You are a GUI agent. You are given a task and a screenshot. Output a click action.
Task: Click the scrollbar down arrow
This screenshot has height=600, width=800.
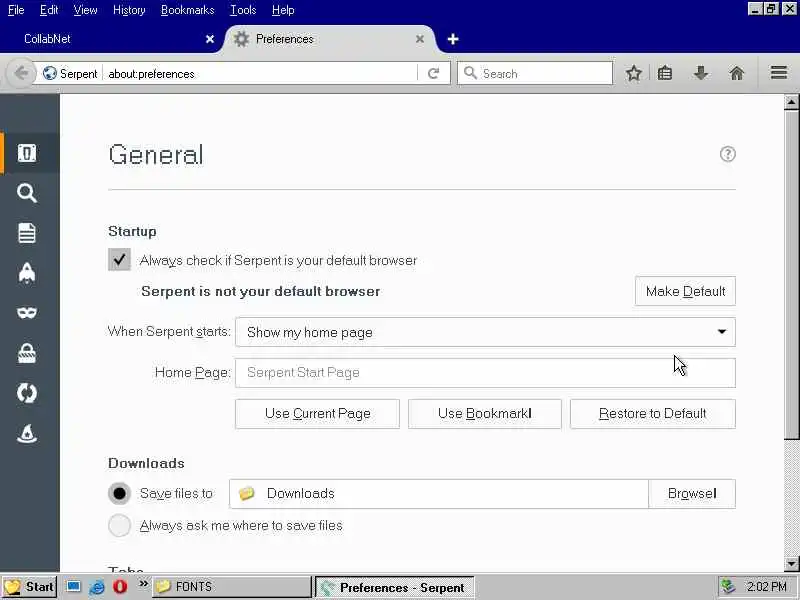pos(791,564)
